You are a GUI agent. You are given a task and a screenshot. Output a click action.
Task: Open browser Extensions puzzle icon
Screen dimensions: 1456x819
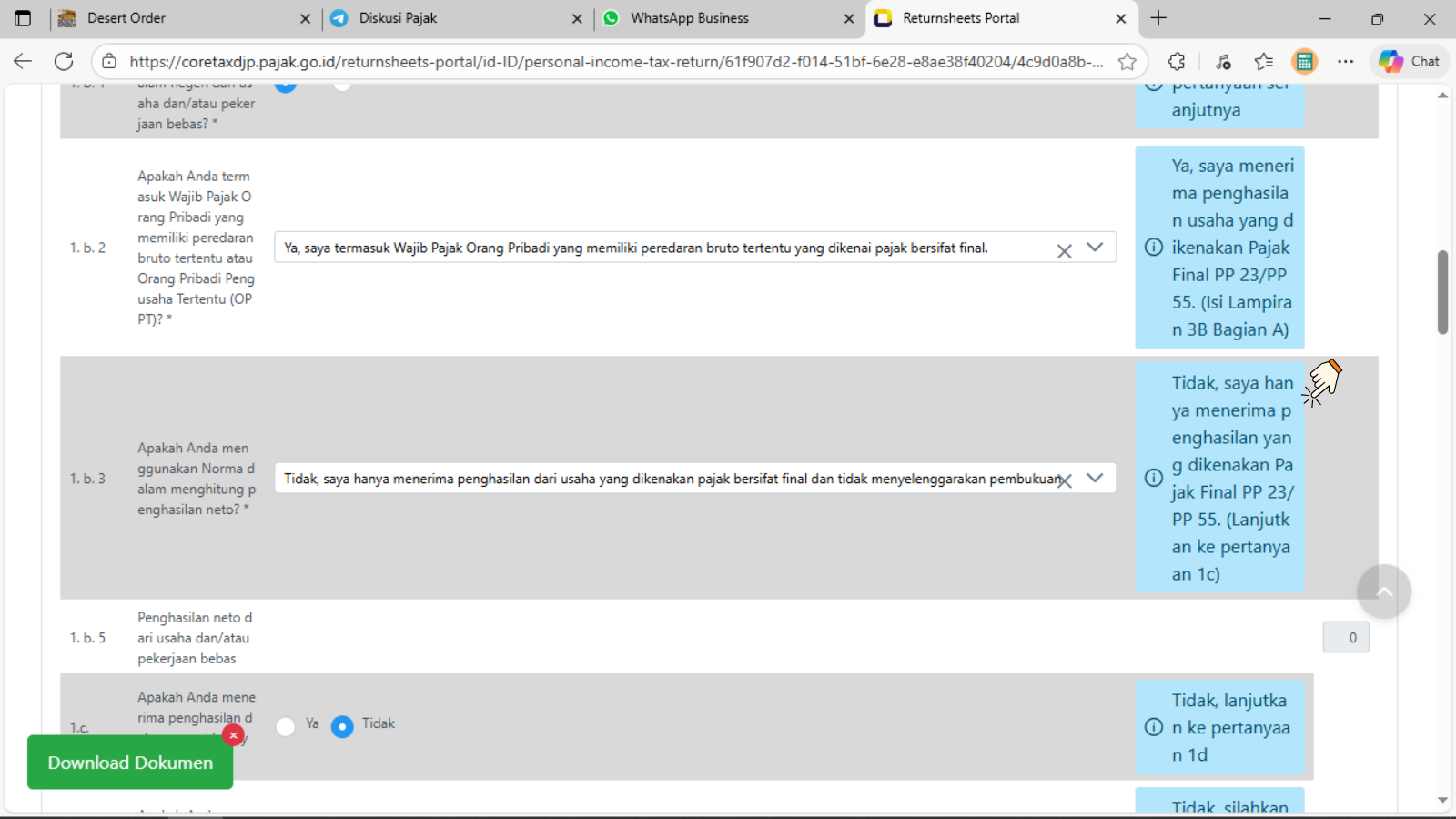coord(1177,61)
